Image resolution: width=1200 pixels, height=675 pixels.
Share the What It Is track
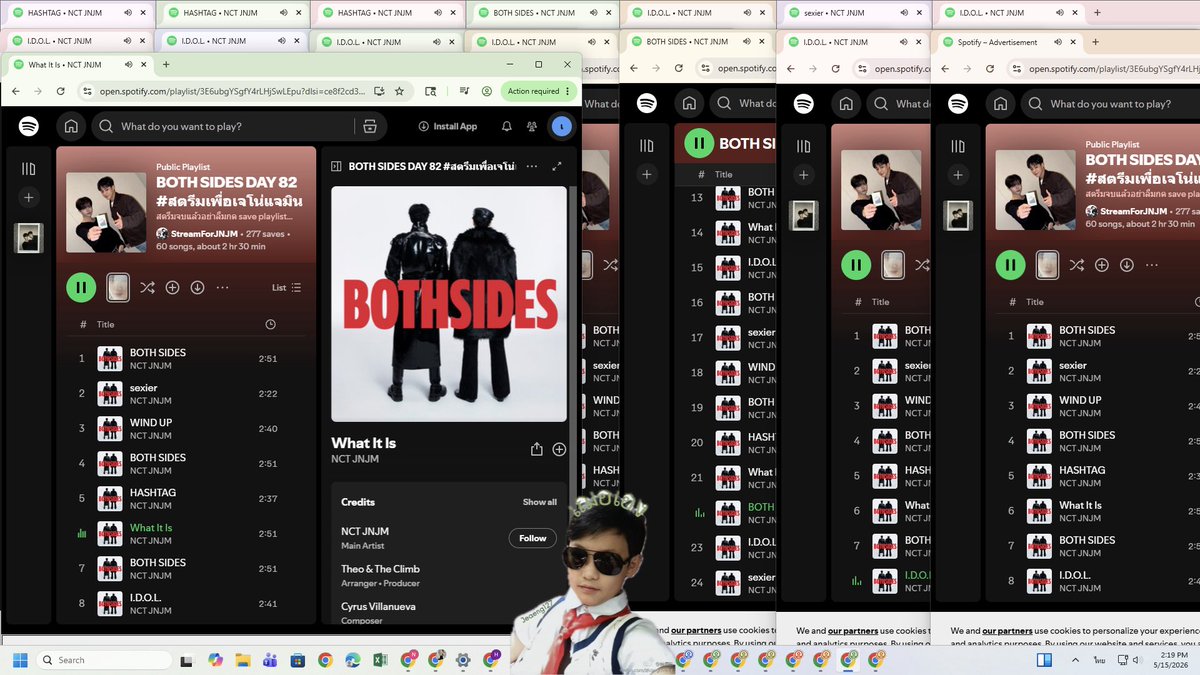click(x=536, y=450)
